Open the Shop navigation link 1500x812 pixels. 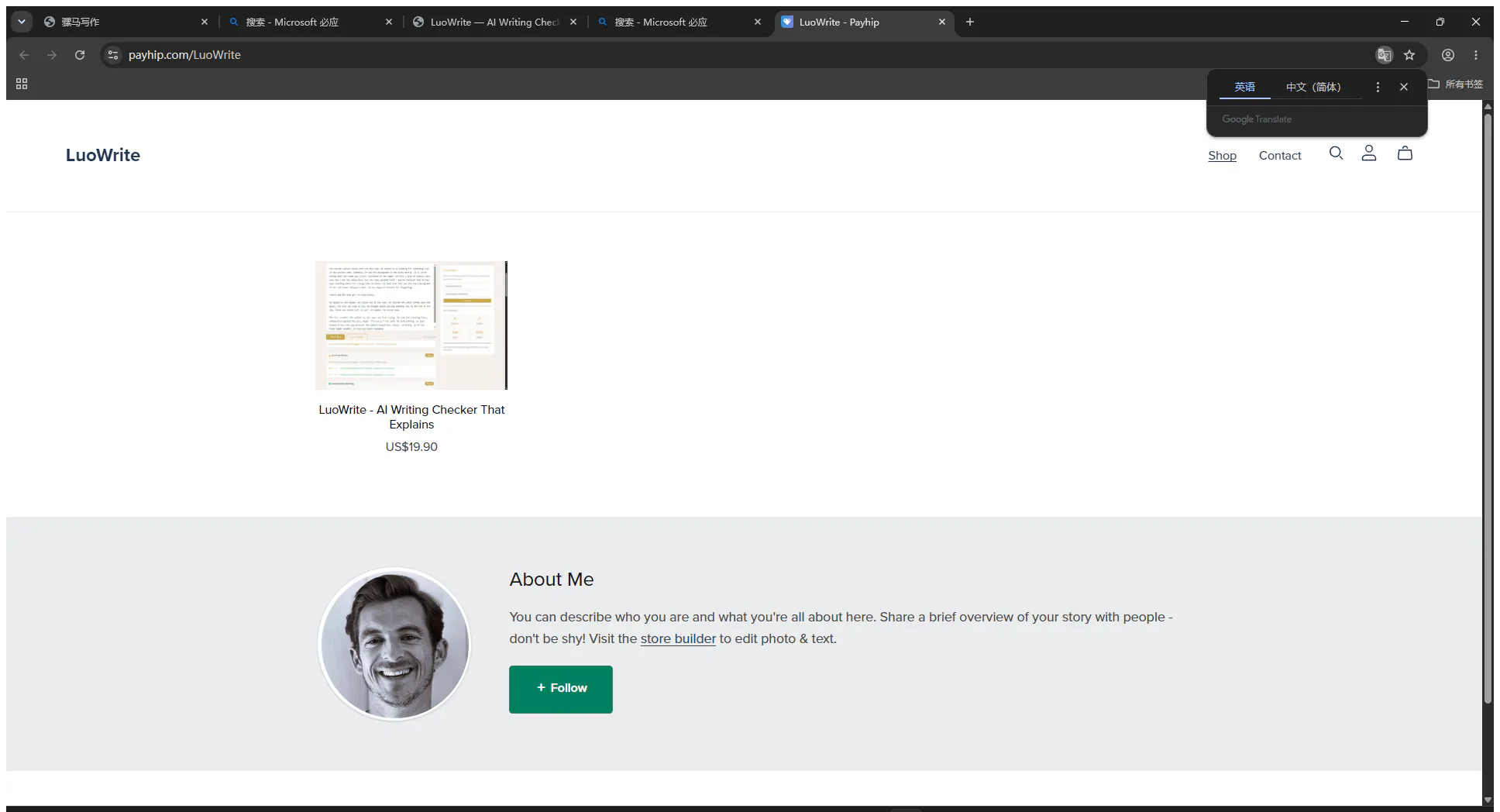(1222, 156)
